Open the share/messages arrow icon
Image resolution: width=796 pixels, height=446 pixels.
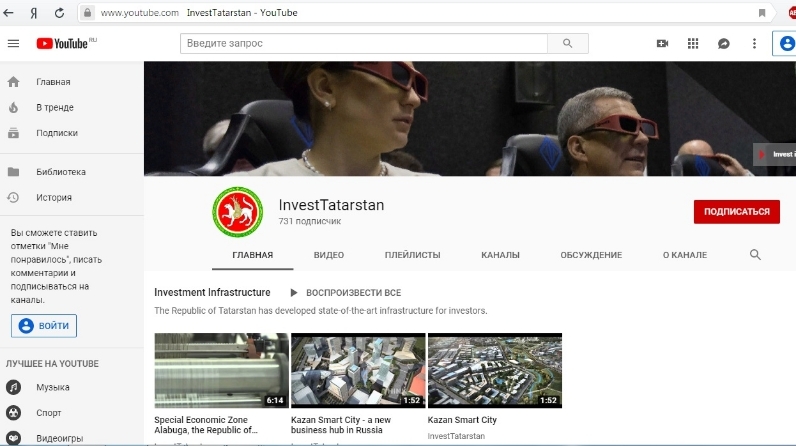coord(723,43)
